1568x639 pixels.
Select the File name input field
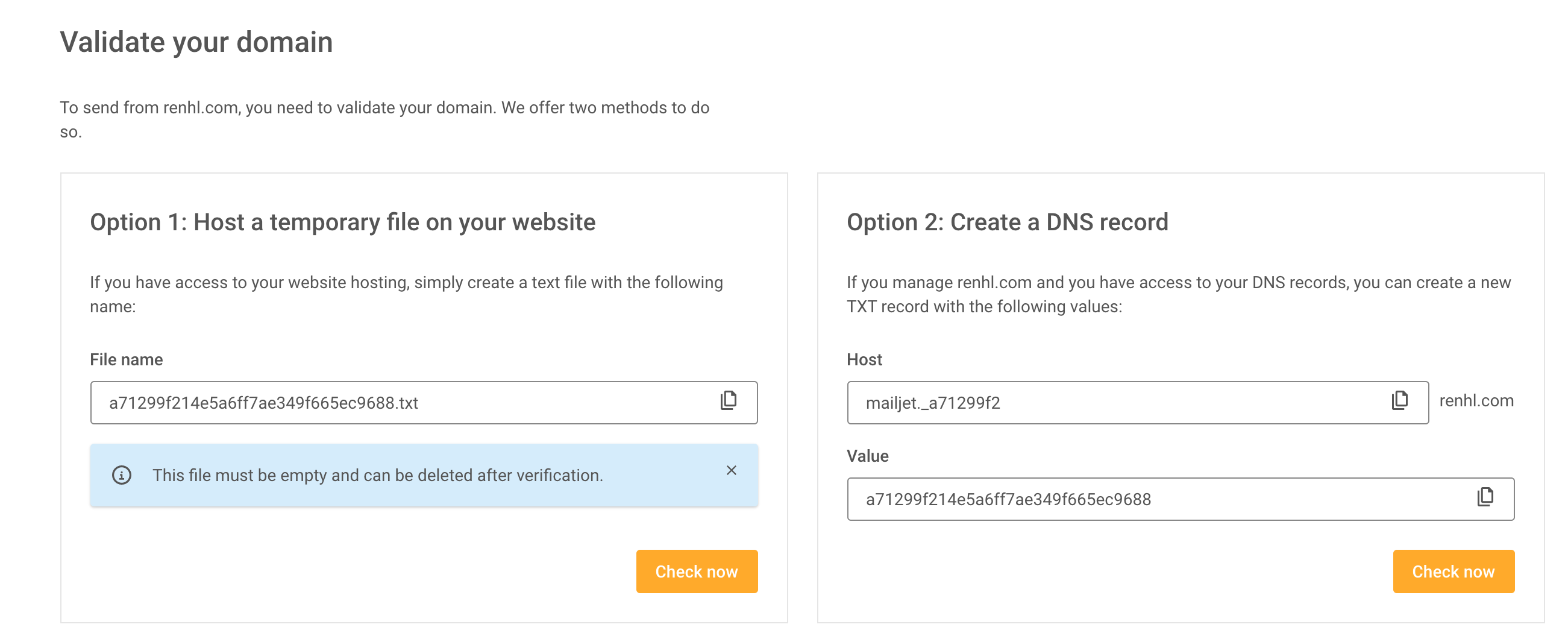click(424, 402)
